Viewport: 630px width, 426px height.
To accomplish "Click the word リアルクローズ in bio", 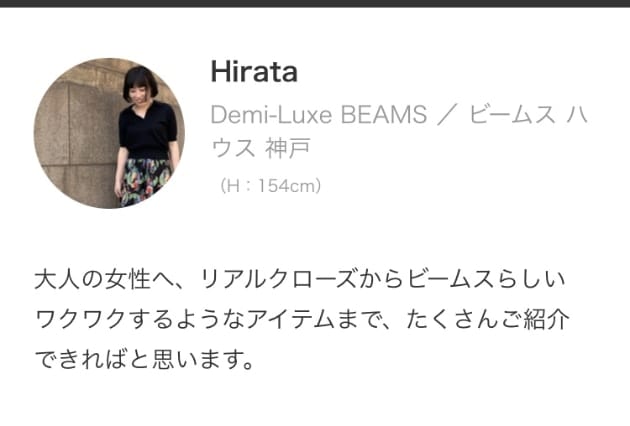I will pyautogui.click(x=278, y=279).
